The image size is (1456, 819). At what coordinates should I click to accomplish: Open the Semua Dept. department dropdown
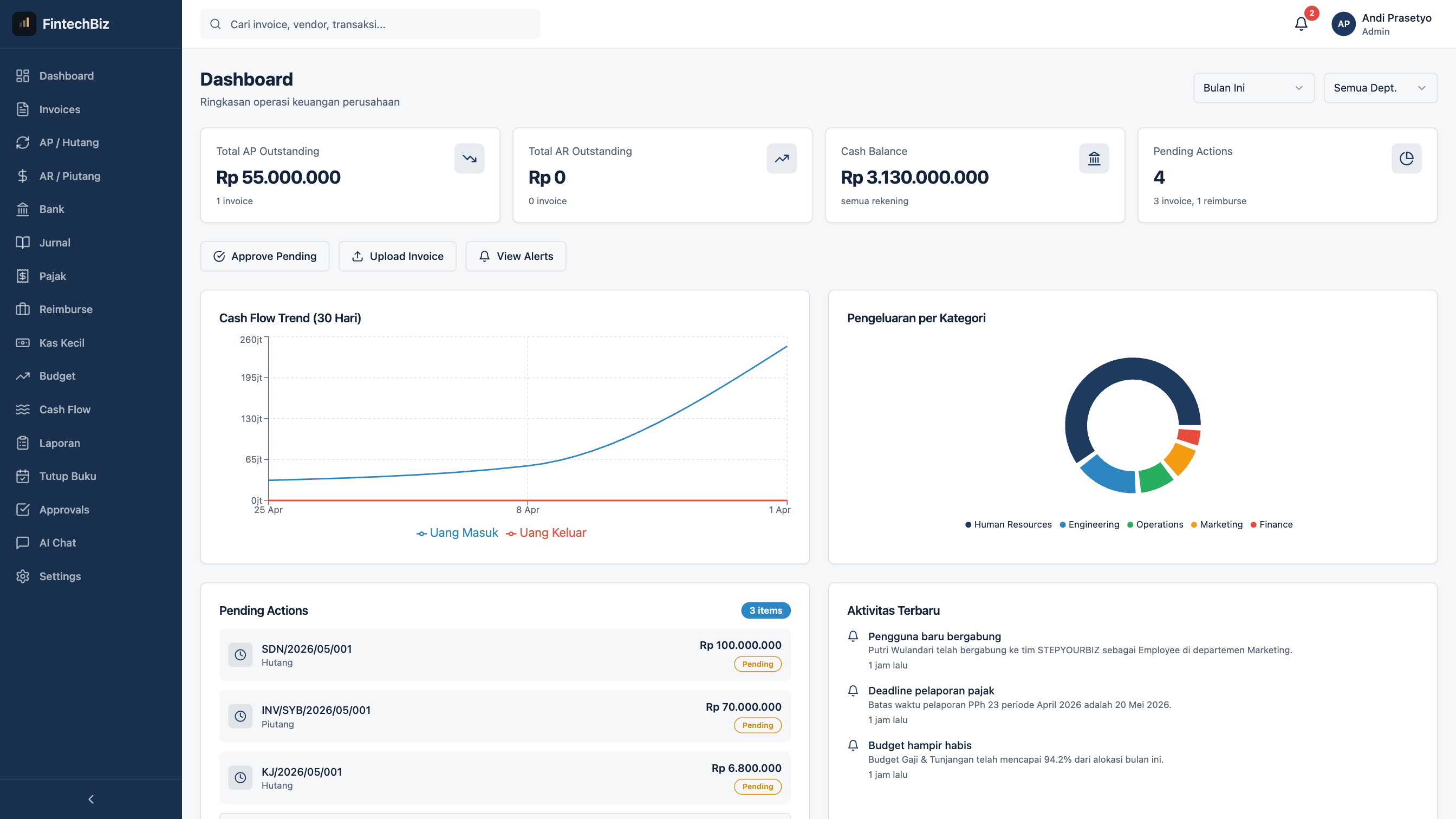pos(1380,88)
